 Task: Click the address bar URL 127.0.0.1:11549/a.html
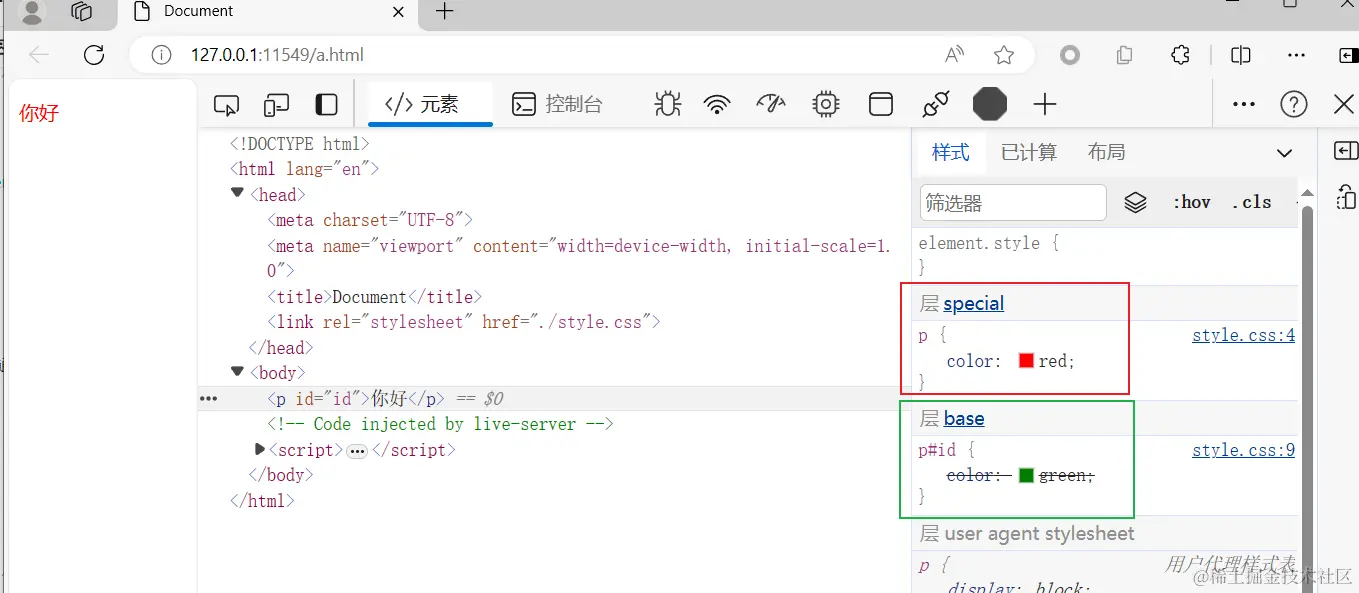[277, 55]
